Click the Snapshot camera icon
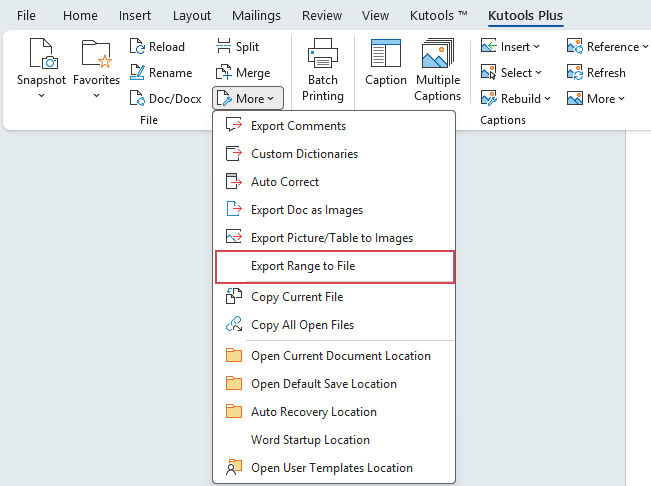Image resolution: width=651 pixels, height=486 pixels. (44, 53)
